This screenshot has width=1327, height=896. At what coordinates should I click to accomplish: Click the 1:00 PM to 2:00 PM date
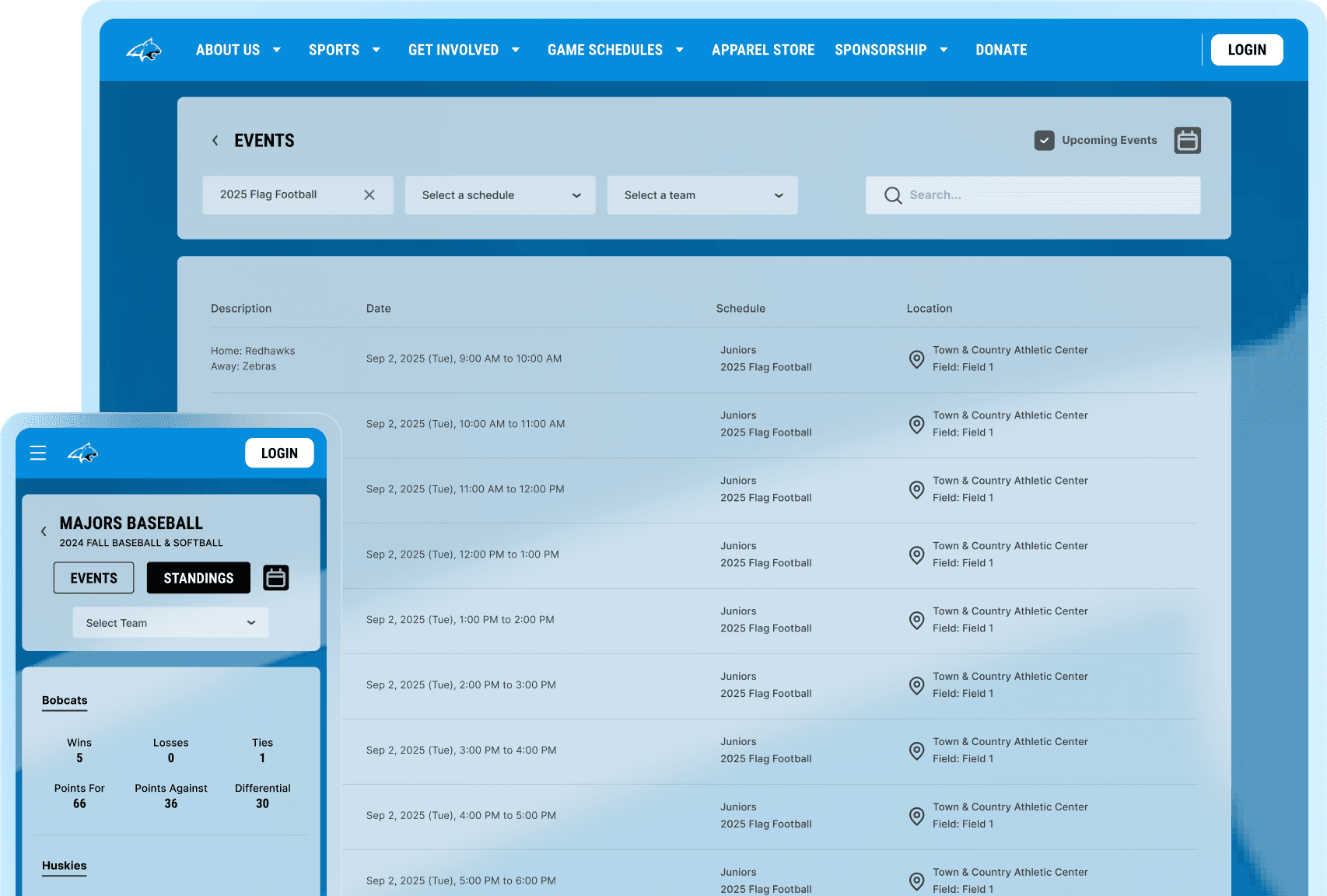pyautogui.click(x=460, y=620)
